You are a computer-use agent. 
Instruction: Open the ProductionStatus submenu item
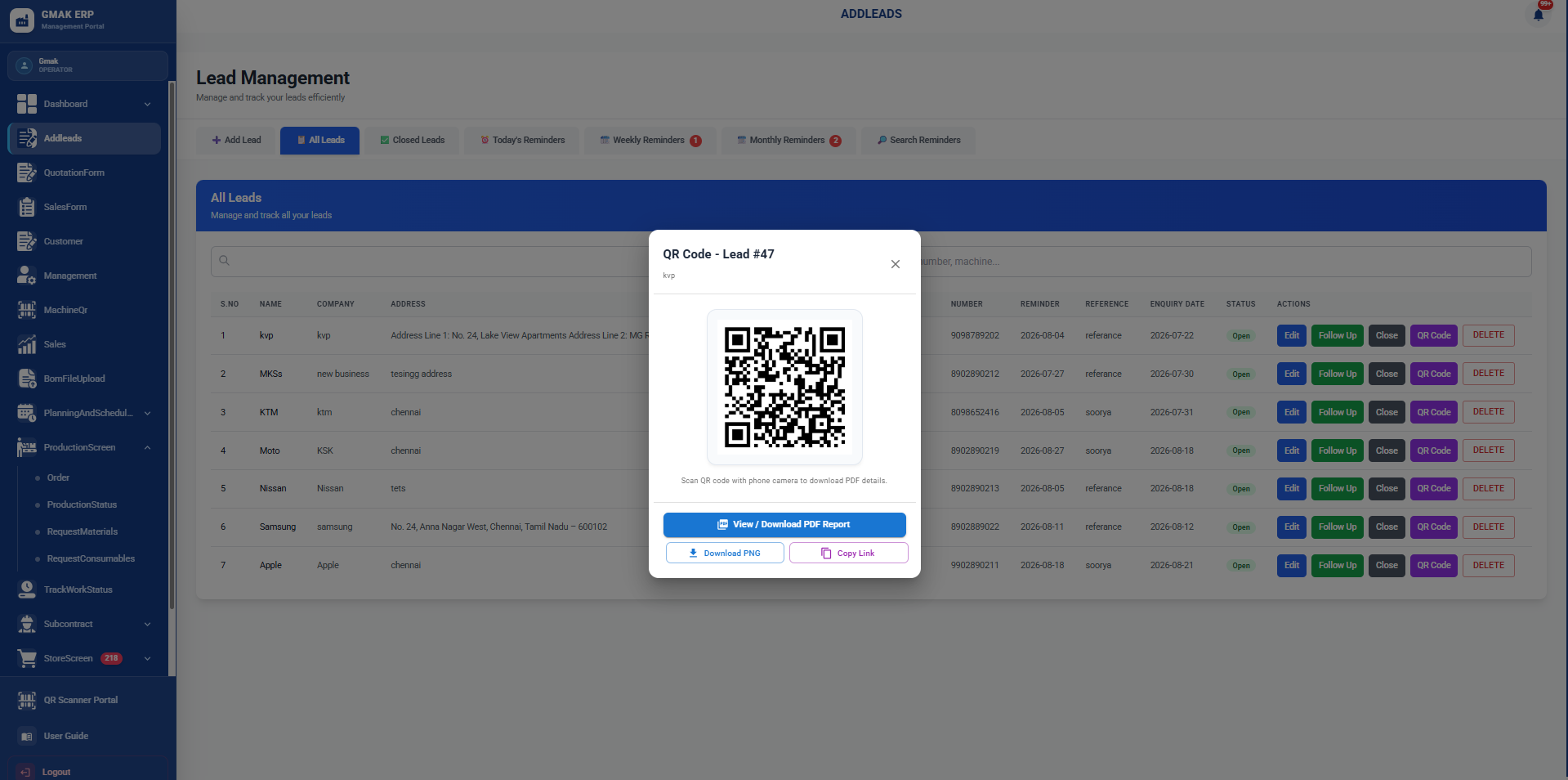82,504
